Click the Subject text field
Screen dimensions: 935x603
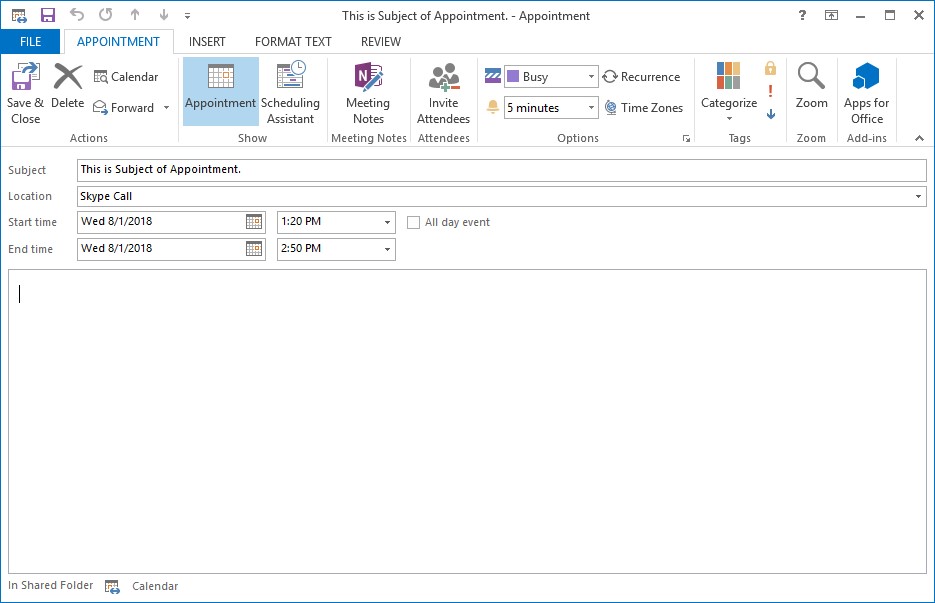(x=500, y=170)
